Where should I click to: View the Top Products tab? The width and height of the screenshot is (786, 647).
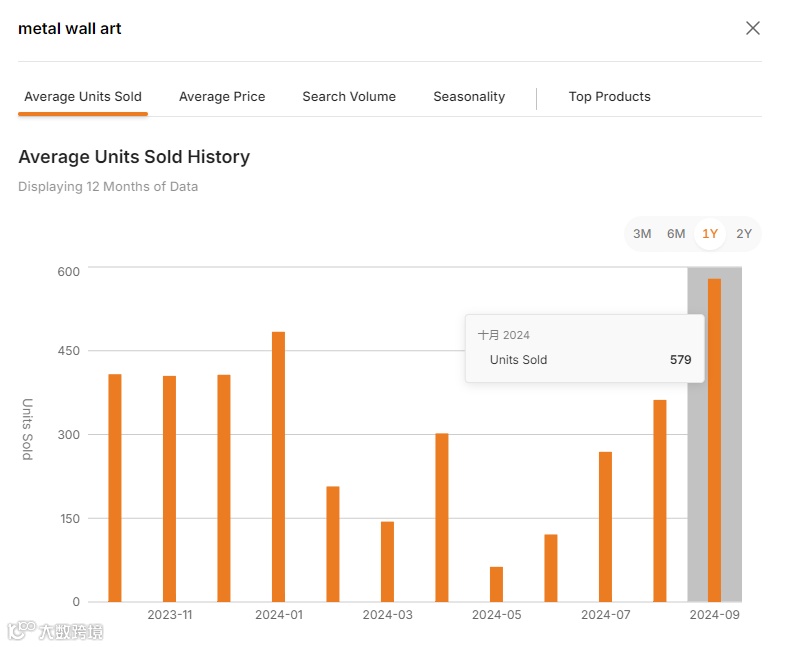(x=609, y=97)
